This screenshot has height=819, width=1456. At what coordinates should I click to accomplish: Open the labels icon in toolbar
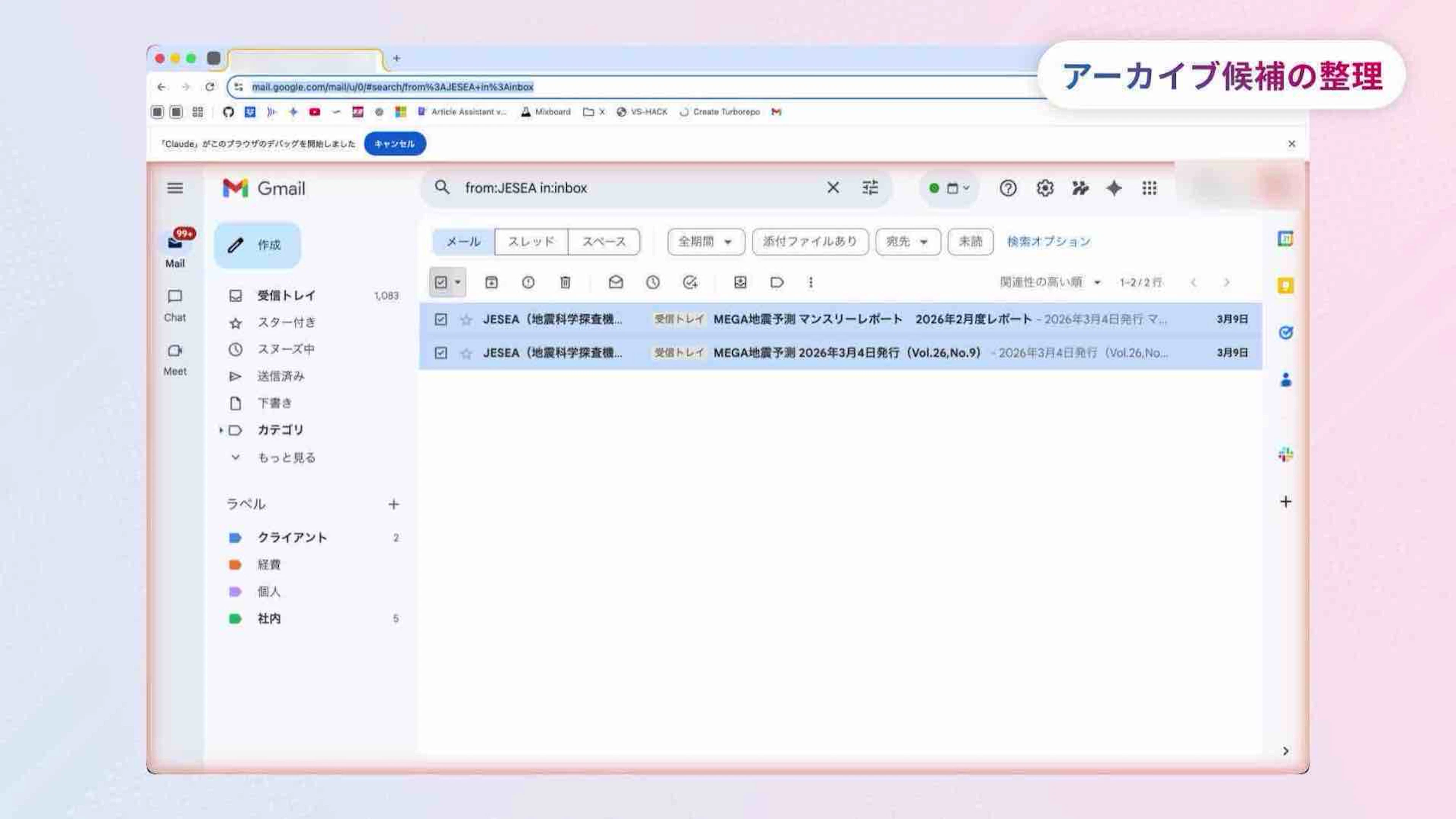click(777, 282)
